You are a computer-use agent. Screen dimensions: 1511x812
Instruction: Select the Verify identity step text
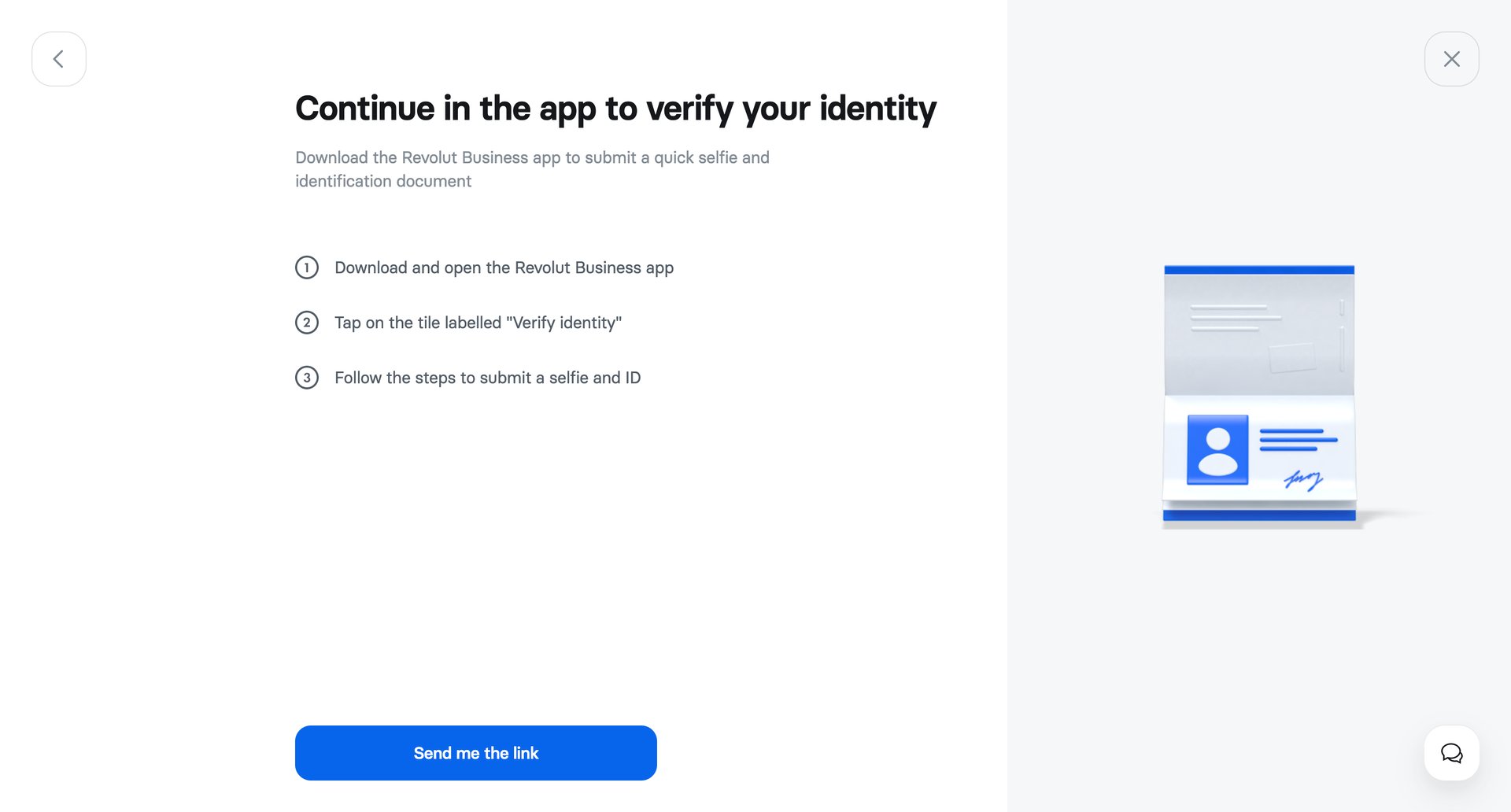[x=478, y=323]
